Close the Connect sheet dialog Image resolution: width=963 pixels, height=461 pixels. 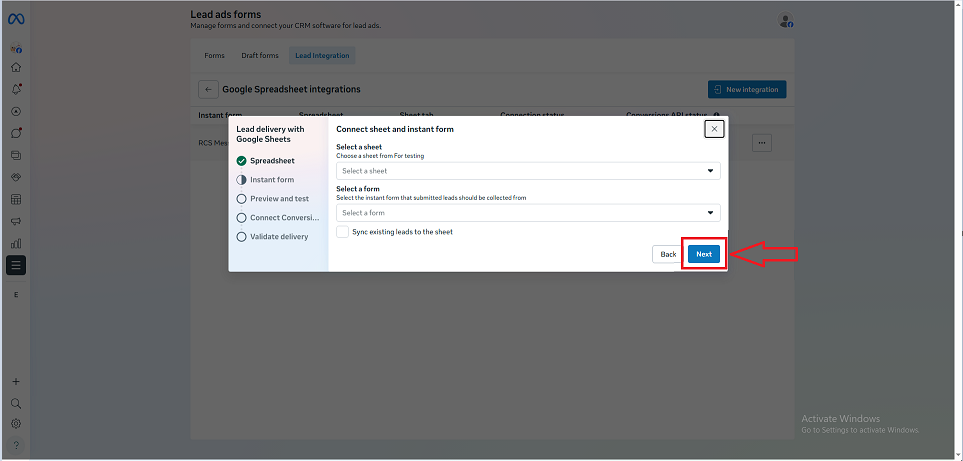click(x=713, y=129)
